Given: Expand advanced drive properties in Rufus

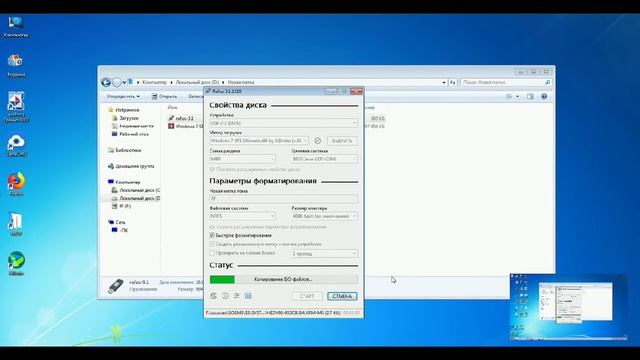Looking at the screenshot, I should [255, 169].
